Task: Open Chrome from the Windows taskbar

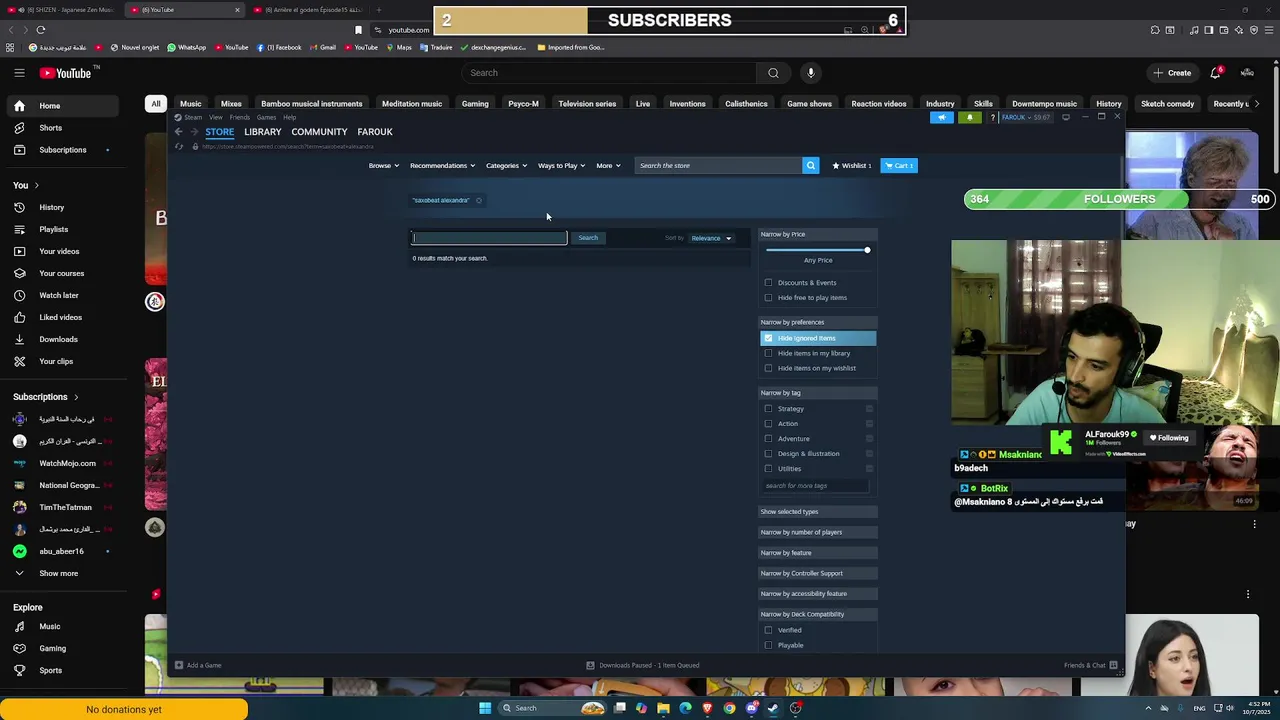Action: (x=729, y=708)
